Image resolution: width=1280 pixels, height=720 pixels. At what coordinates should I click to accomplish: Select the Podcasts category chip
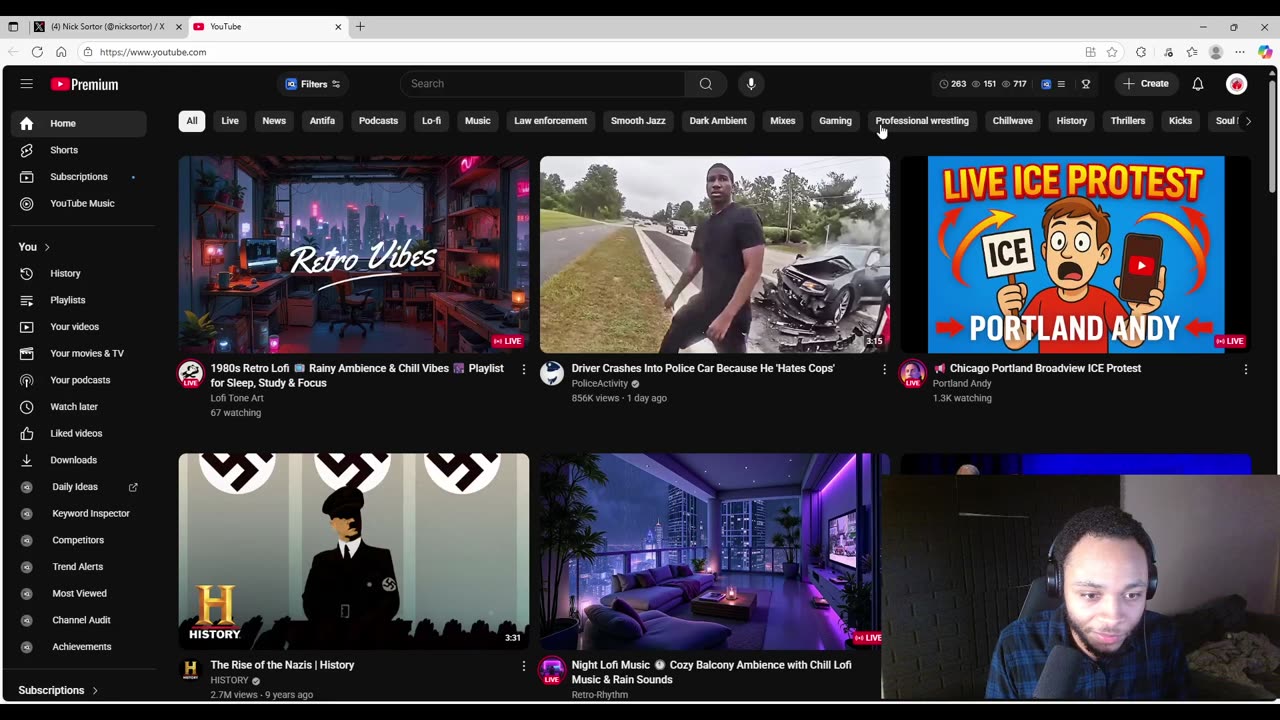(378, 121)
